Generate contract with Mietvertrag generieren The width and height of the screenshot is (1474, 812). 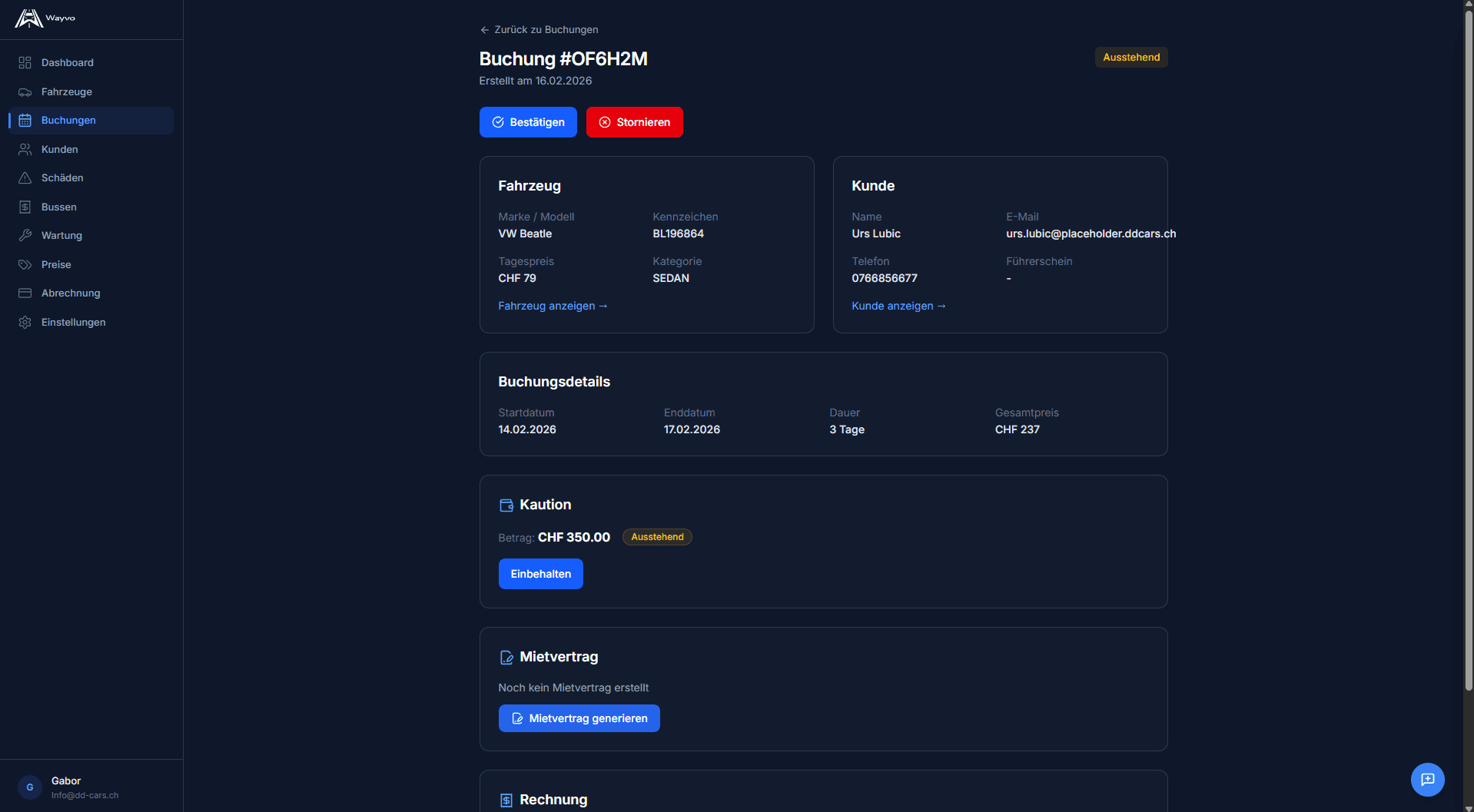tap(579, 718)
